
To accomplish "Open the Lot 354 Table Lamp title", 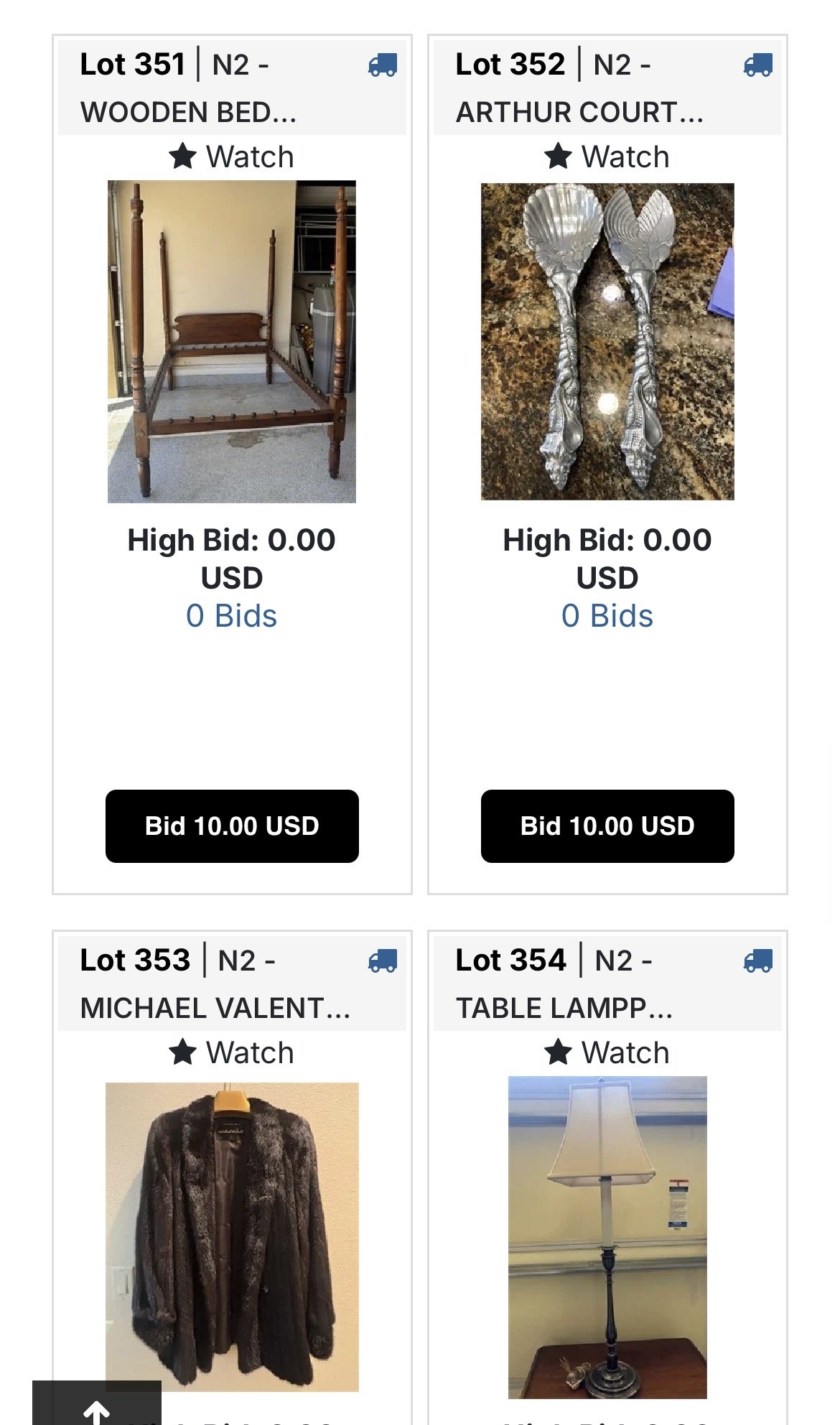I will tap(564, 984).
